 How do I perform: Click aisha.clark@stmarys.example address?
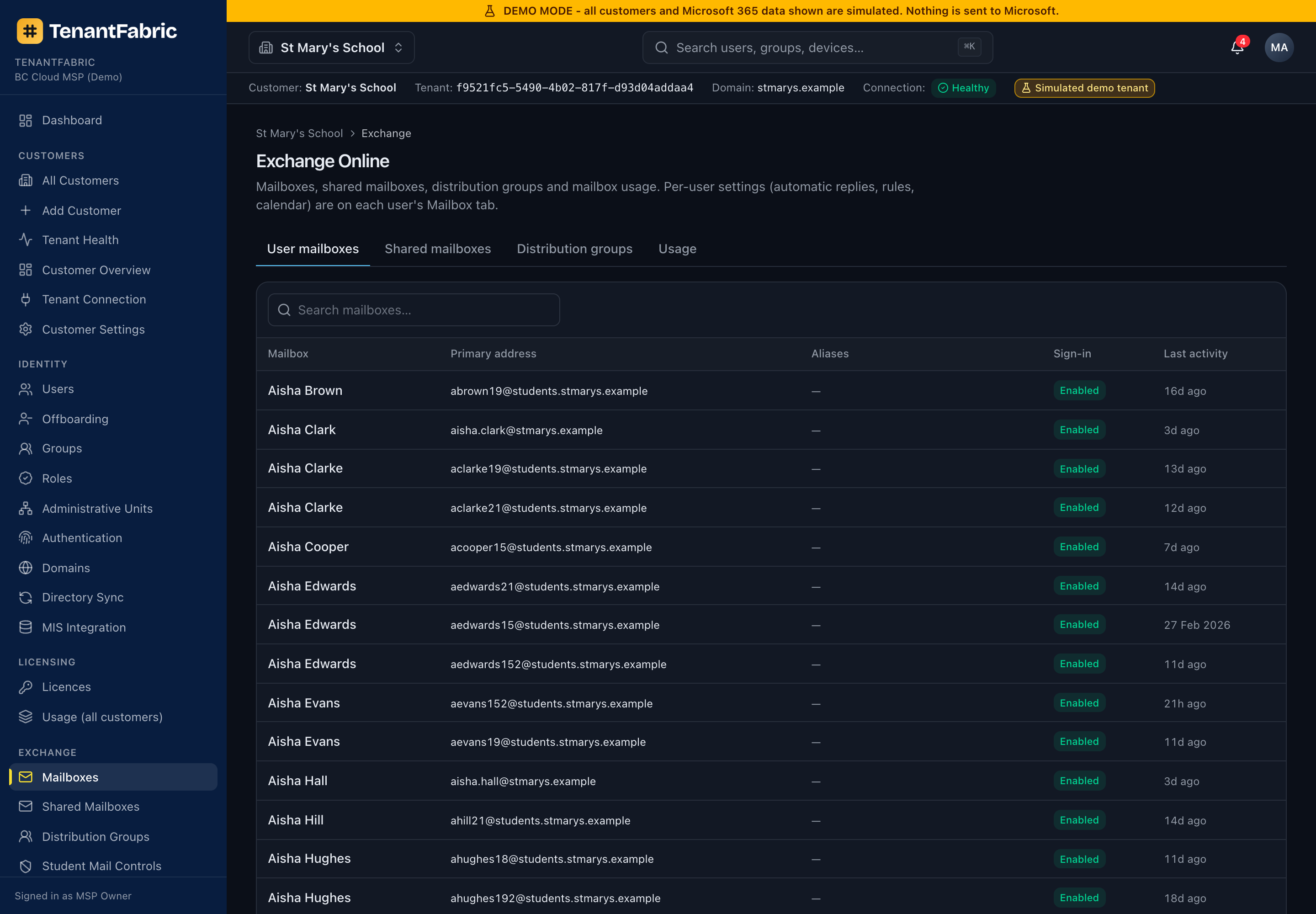526,430
